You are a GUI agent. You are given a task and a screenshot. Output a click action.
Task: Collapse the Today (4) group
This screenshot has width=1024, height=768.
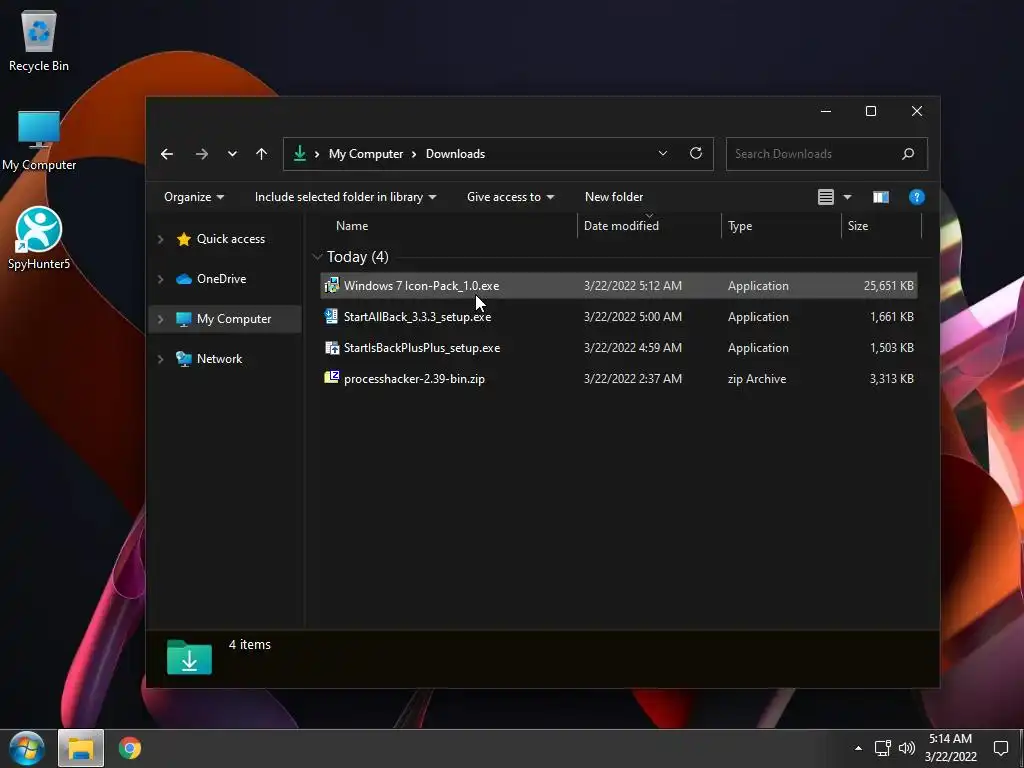pos(317,257)
